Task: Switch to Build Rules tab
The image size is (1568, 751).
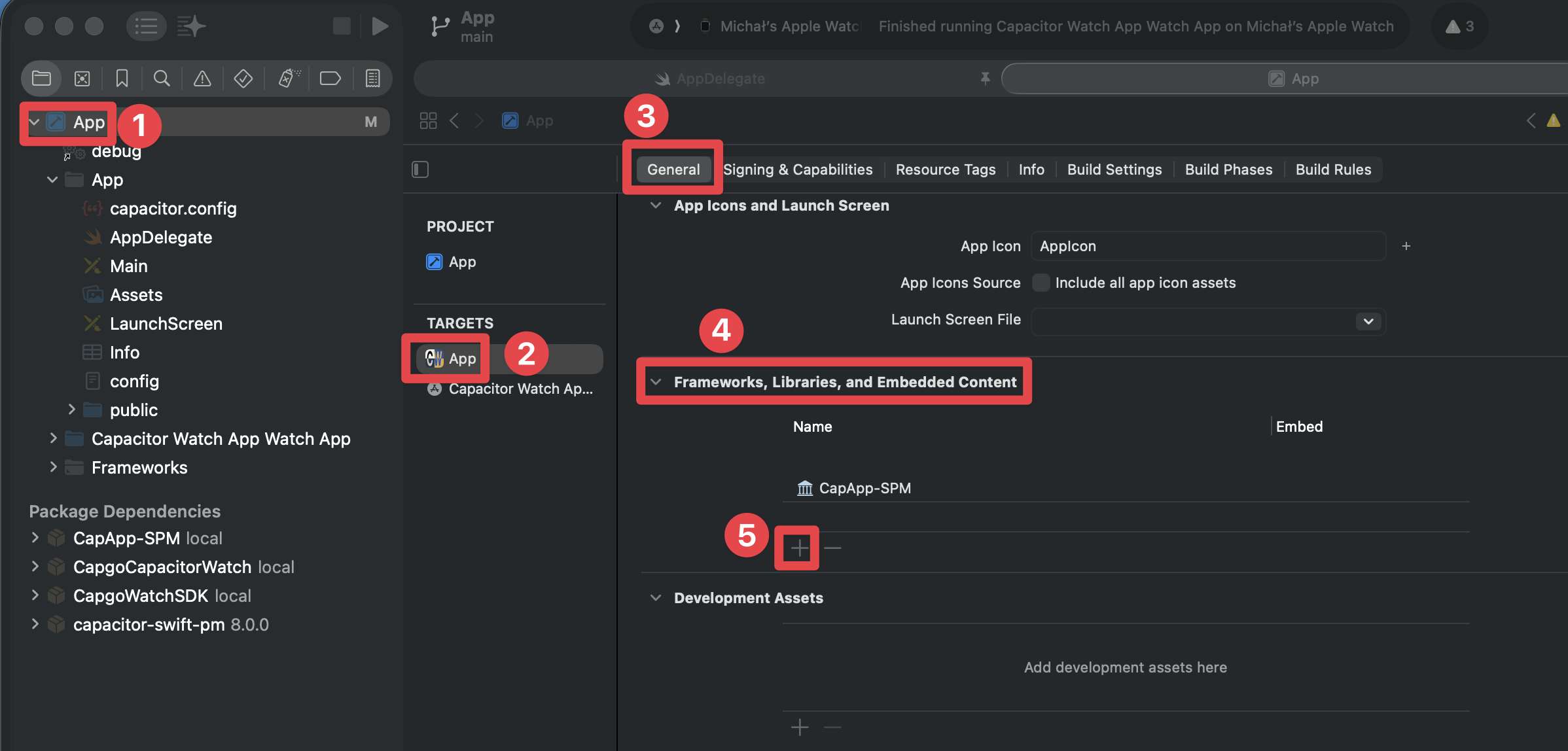Action: pyautogui.click(x=1333, y=169)
